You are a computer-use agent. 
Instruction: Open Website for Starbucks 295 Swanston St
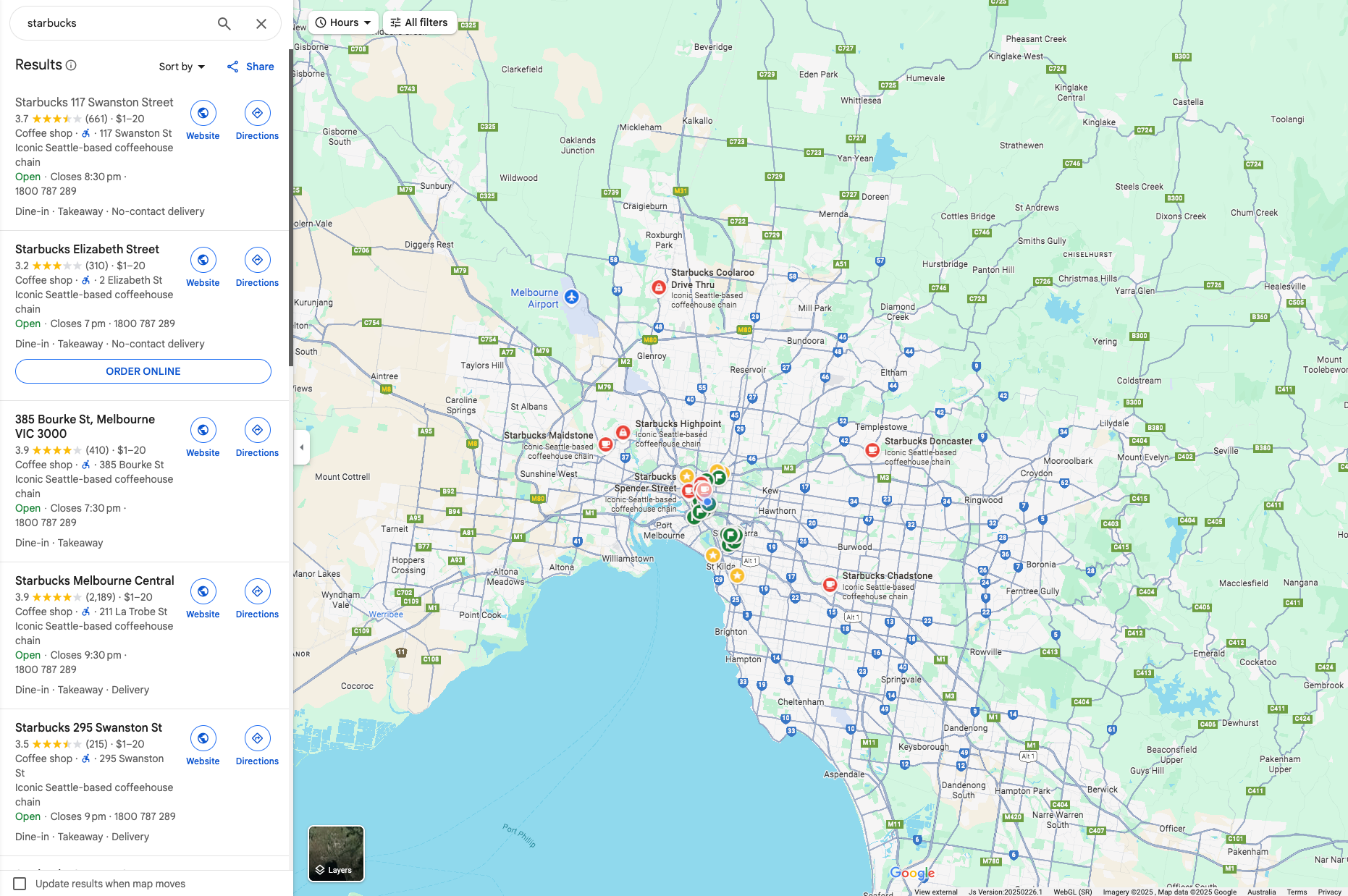pos(203,746)
